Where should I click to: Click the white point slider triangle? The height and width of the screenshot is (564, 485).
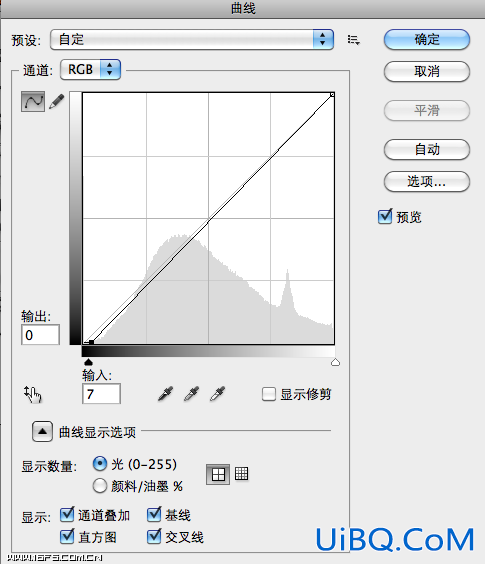coord(335,362)
